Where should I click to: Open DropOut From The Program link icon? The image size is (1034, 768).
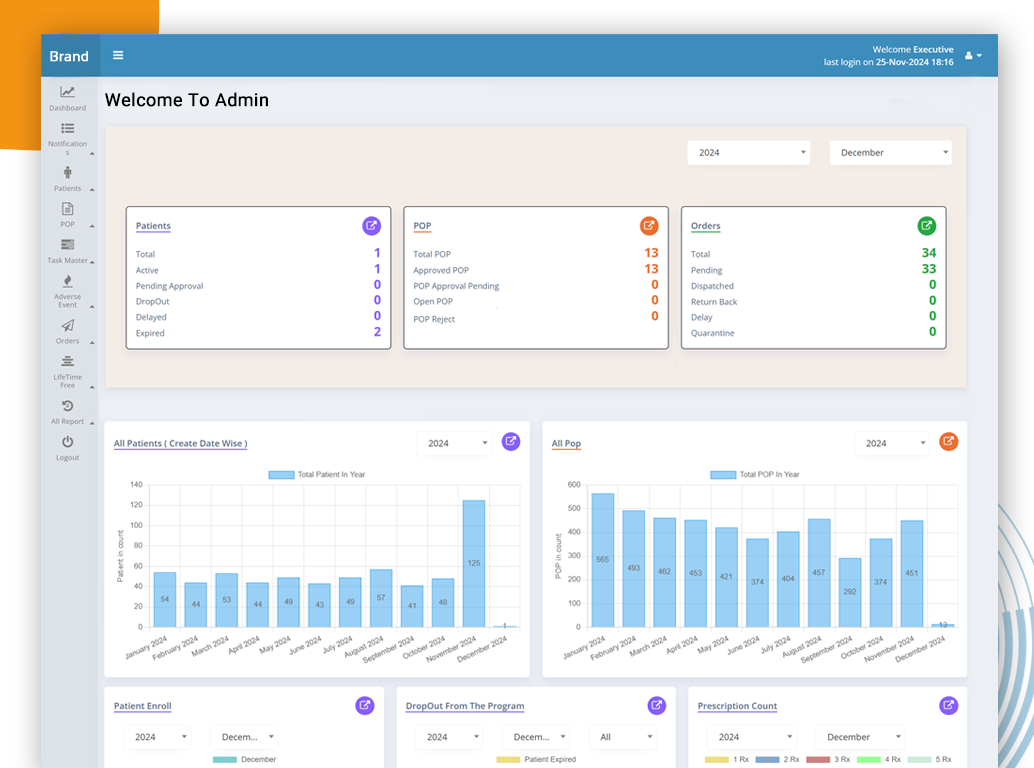(657, 705)
